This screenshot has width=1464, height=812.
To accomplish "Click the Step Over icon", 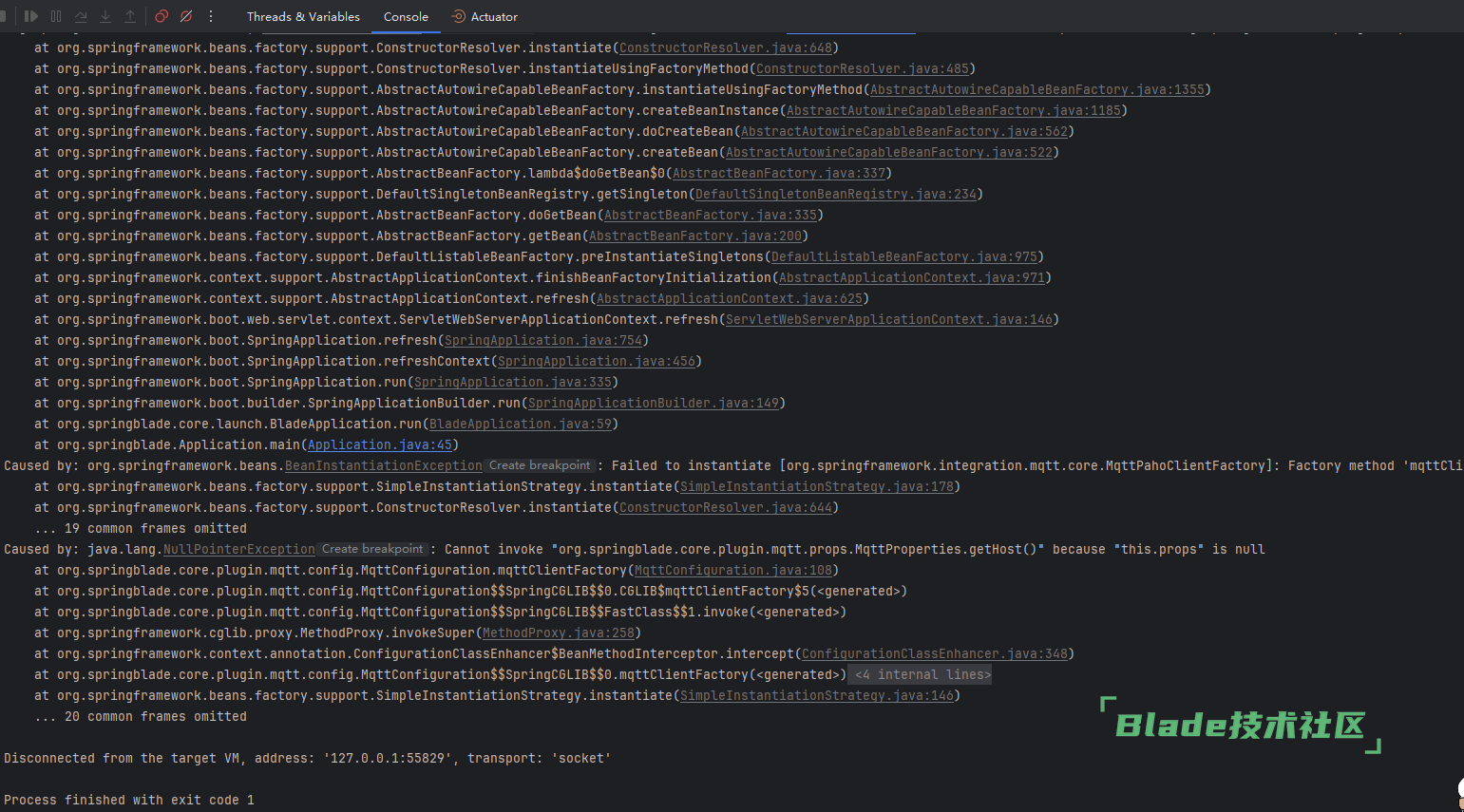I will coord(81,16).
